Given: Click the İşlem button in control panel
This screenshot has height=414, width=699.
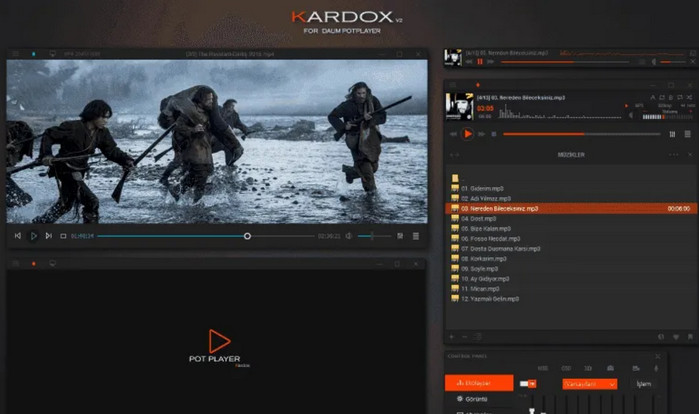Looking at the screenshot, I should (x=643, y=384).
